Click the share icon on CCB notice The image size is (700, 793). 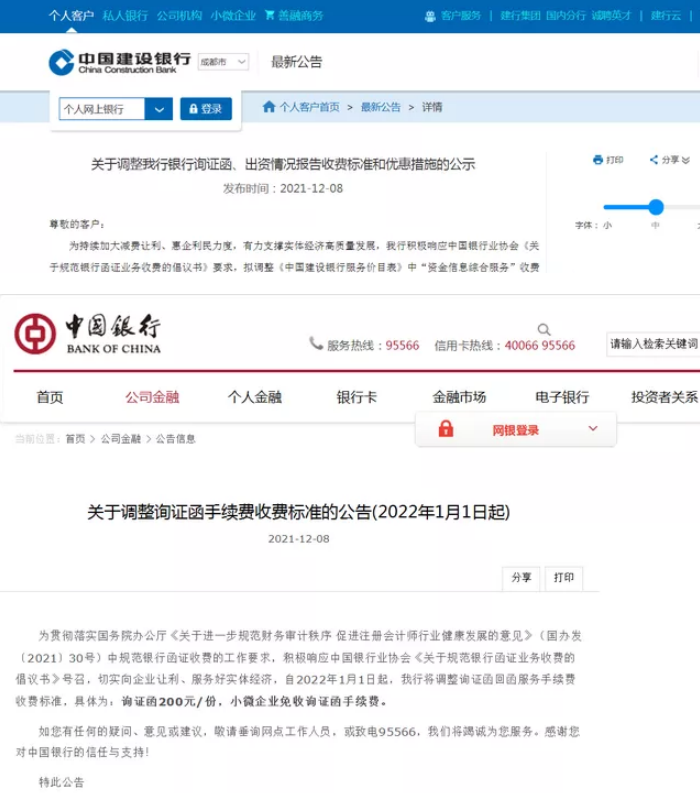[x=654, y=160]
